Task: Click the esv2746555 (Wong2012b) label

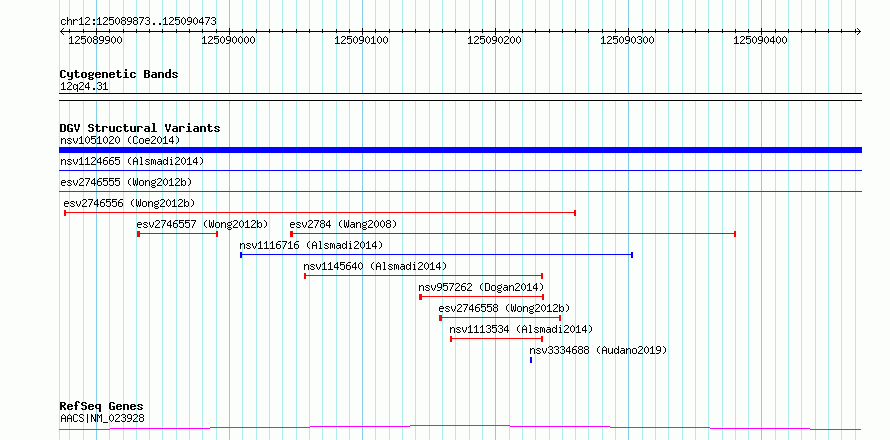Action: point(126,182)
